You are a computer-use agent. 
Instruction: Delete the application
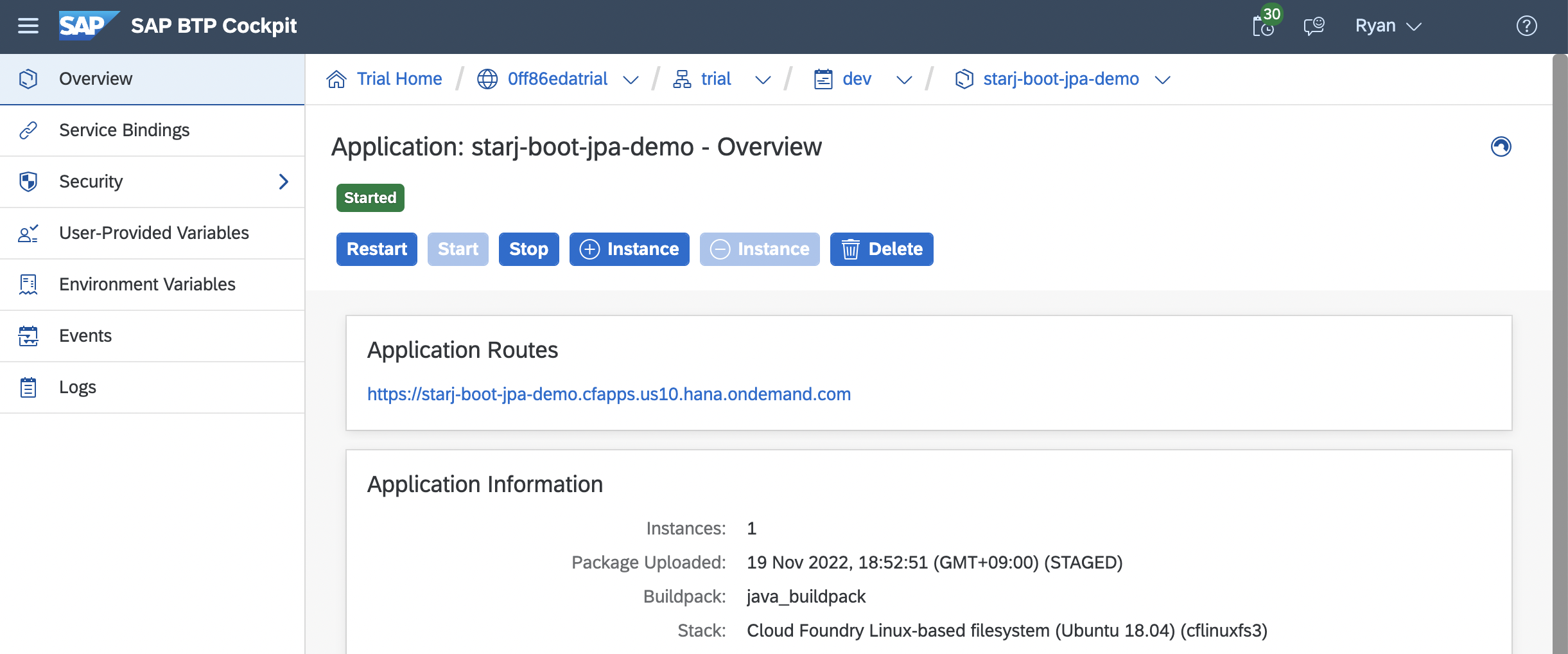click(882, 249)
